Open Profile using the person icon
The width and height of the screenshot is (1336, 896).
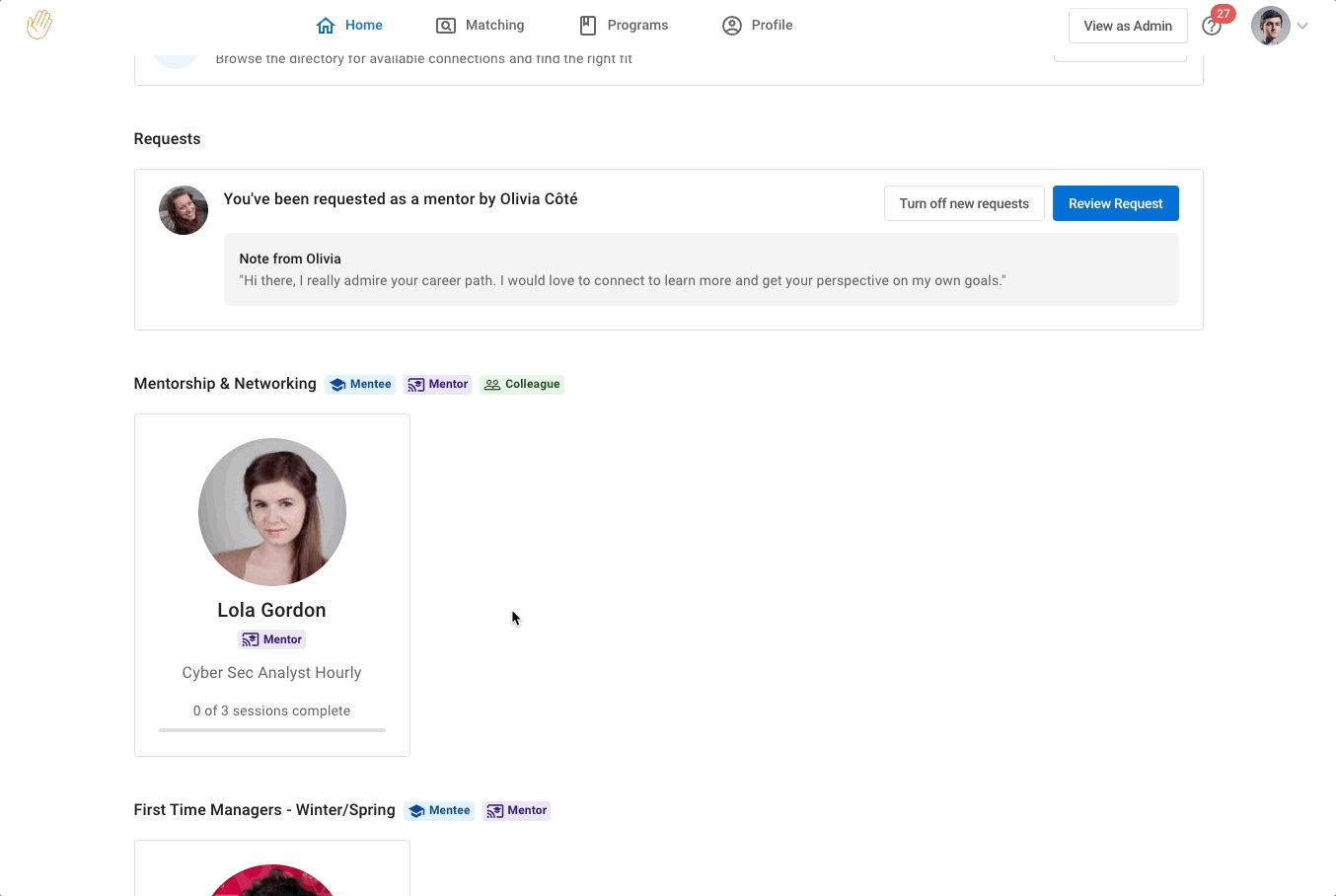pos(730,25)
